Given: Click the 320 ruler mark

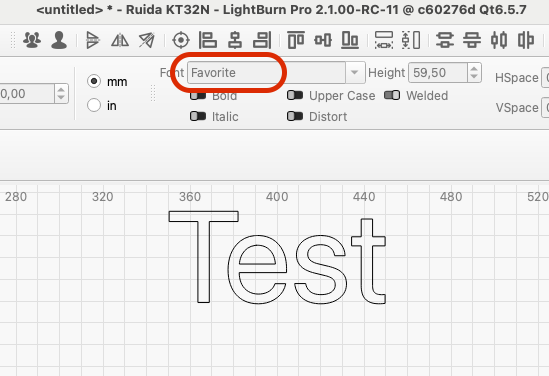Looking at the screenshot, I should click(x=103, y=197).
